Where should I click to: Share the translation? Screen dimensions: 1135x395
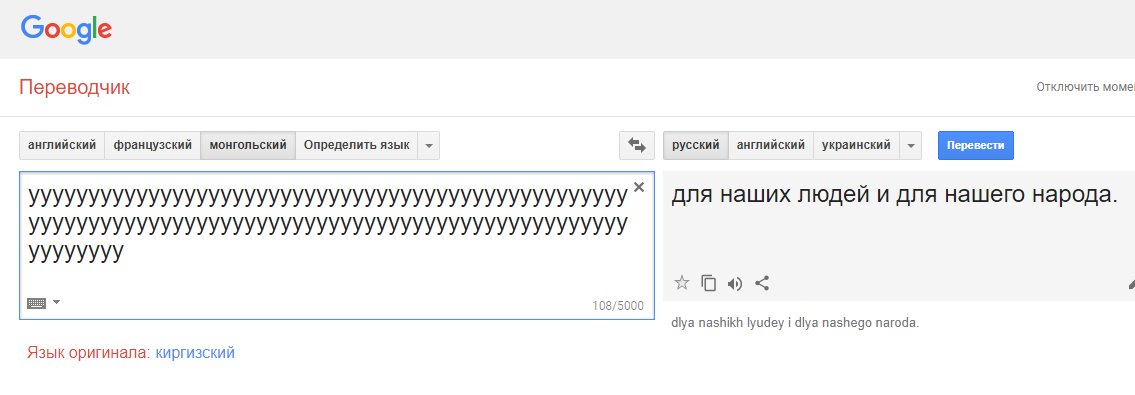[x=761, y=283]
